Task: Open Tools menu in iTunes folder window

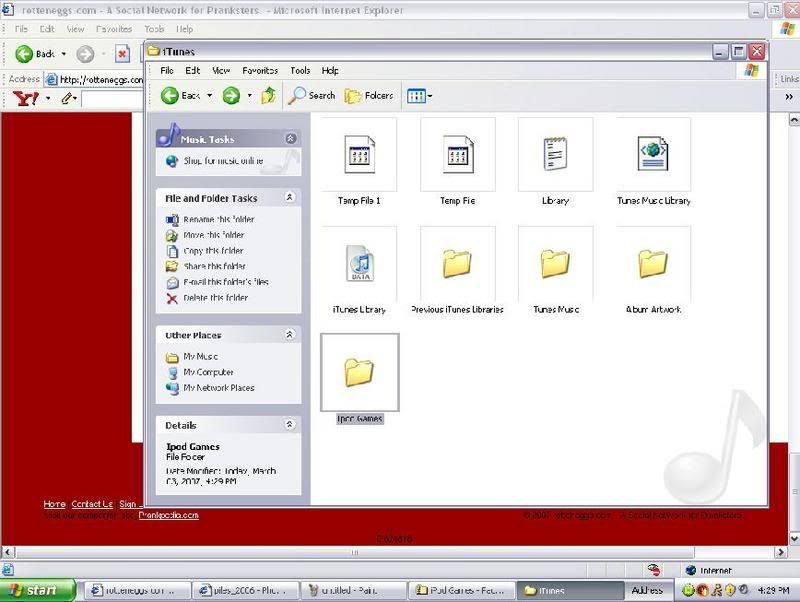Action: (x=300, y=70)
